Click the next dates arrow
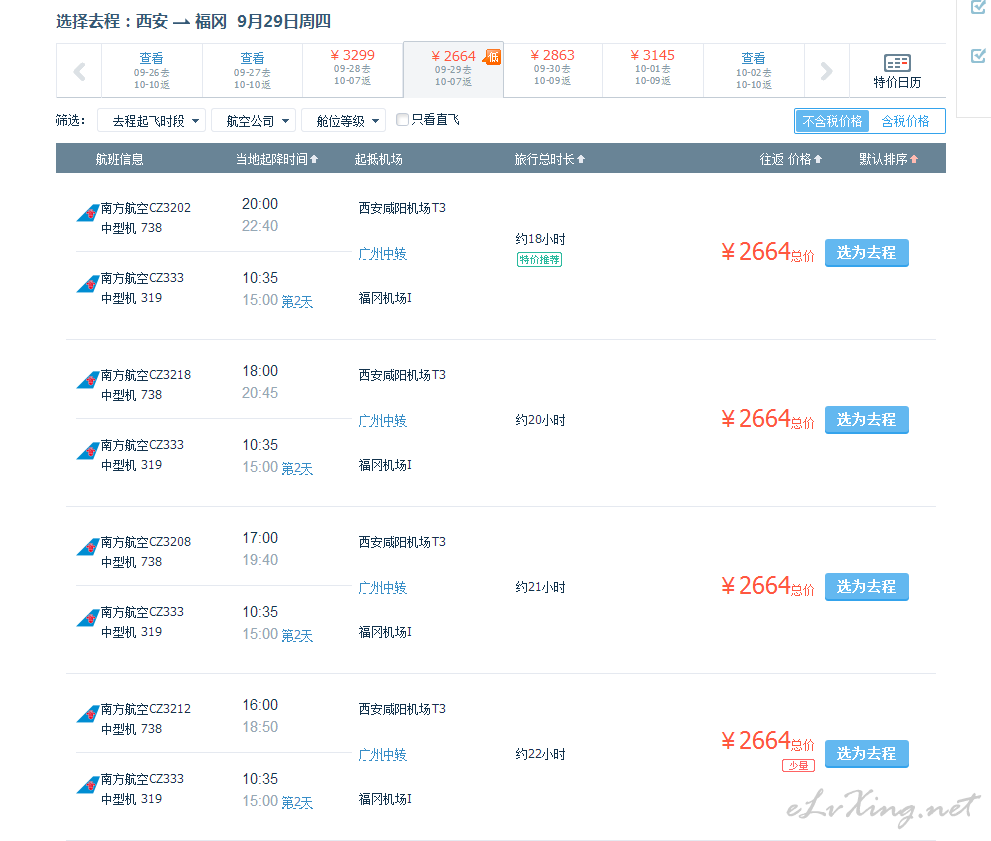Viewport: 991px width, 841px height. coord(826,71)
